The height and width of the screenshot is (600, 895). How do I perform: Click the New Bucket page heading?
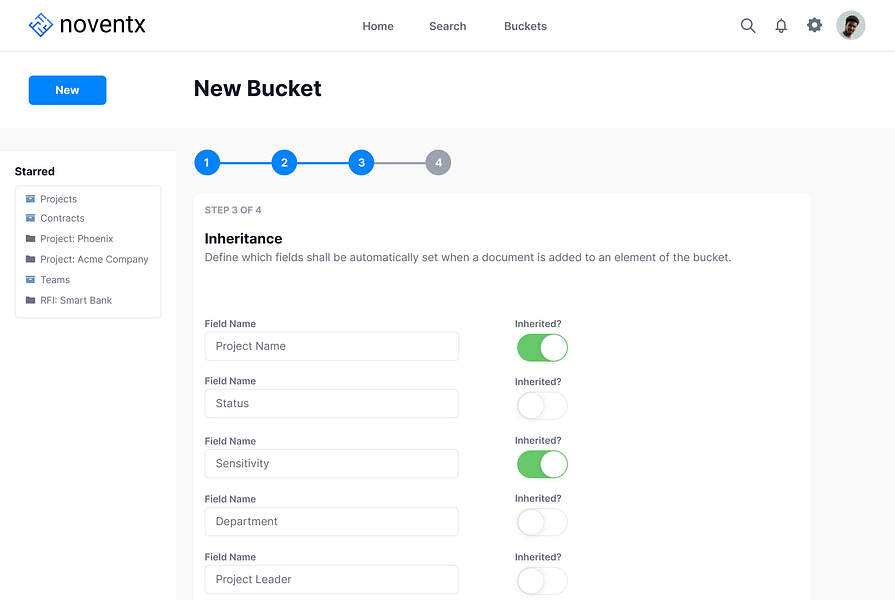click(257, 88)
